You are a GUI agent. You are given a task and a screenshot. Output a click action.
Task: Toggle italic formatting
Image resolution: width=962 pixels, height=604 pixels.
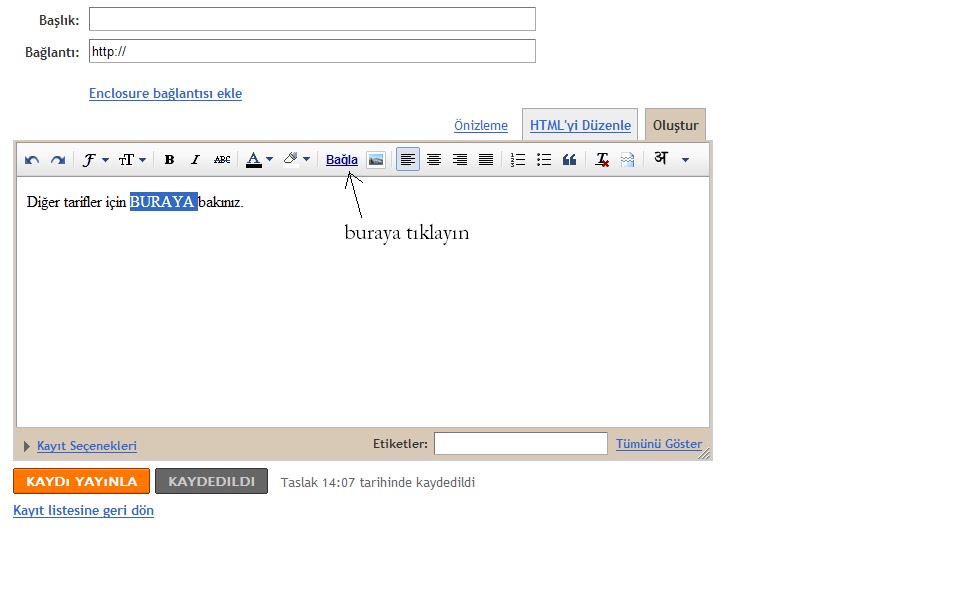coord(195,160)
